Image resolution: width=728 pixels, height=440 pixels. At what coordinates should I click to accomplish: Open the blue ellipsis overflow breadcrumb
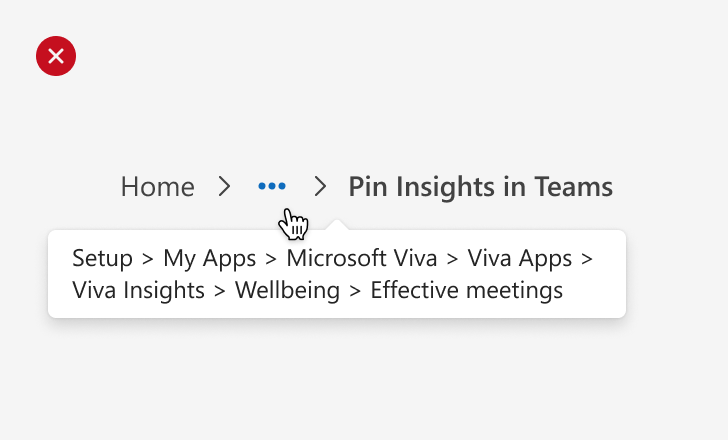coord(272,187)
